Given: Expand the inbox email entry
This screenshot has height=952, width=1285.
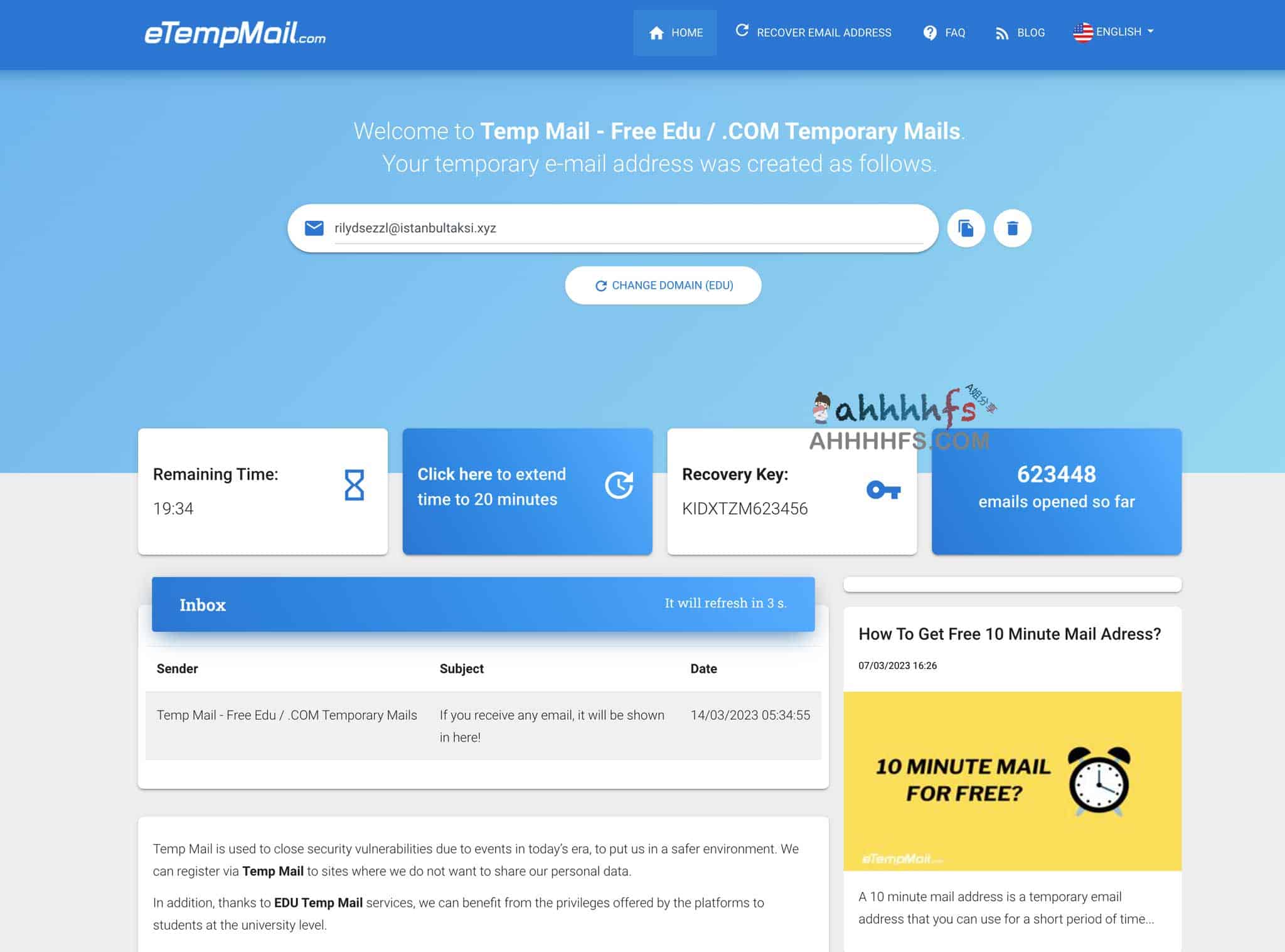Looking at the screenshot, I should click(x=483, y=725).
